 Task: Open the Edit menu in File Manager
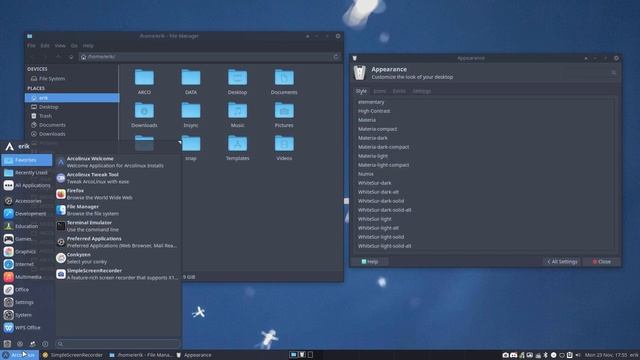pos(45,46)
